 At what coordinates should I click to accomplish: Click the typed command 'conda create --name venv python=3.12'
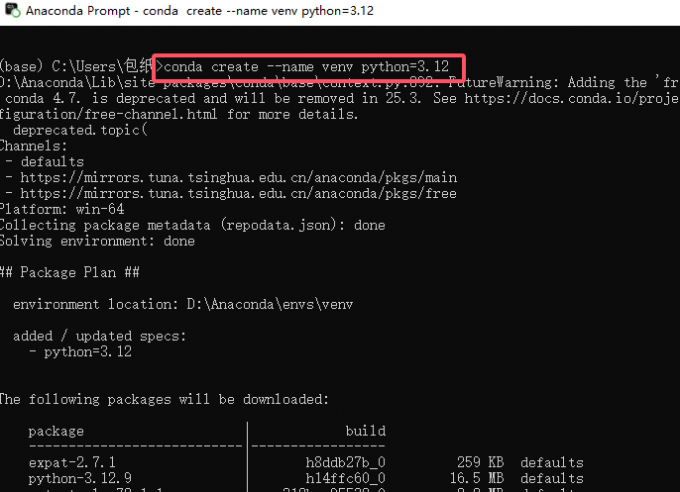click(x=306, y=67)
